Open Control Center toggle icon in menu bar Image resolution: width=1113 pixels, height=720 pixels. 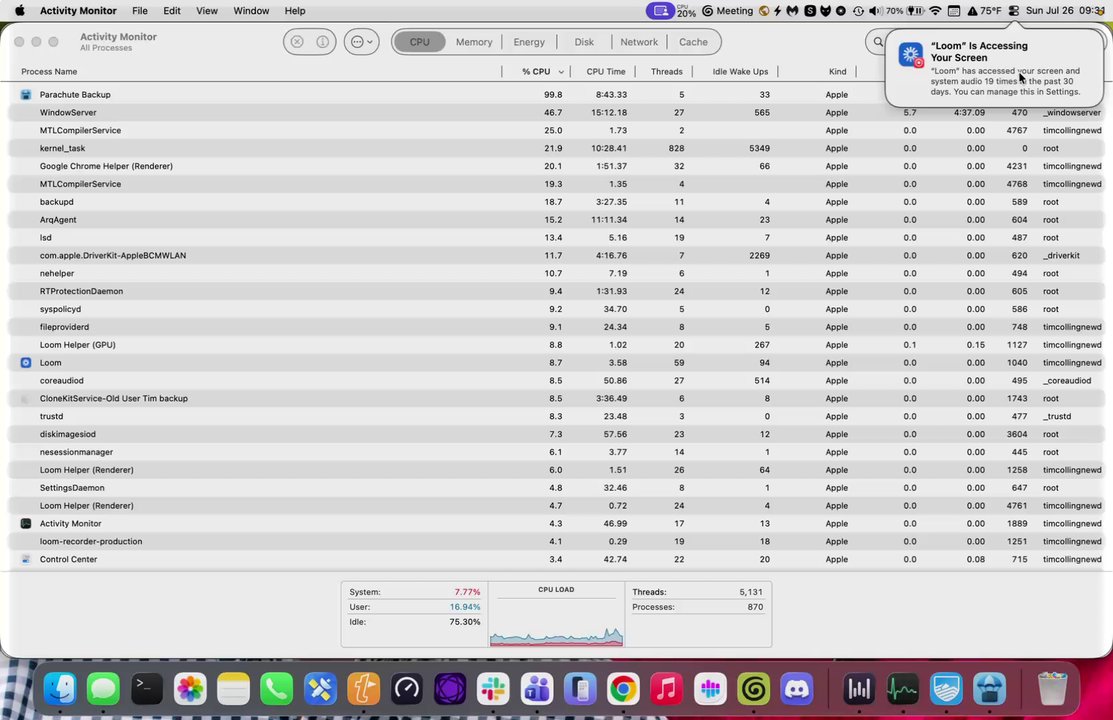[1014, 11]
